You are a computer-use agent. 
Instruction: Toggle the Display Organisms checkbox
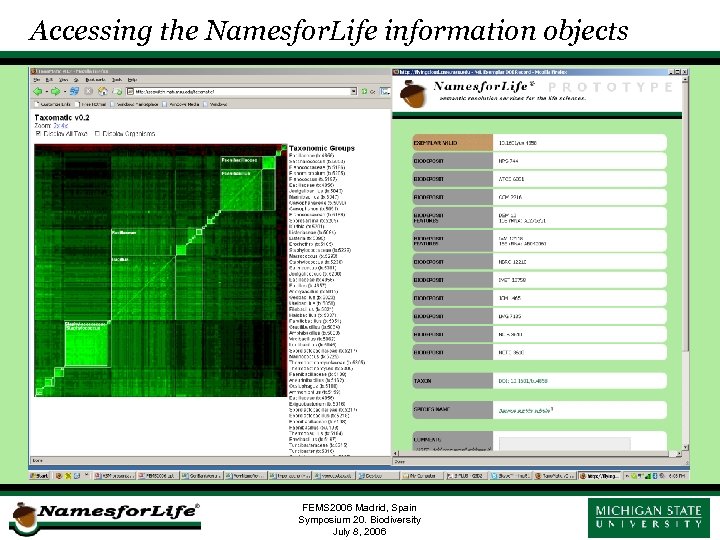point(97,134)
